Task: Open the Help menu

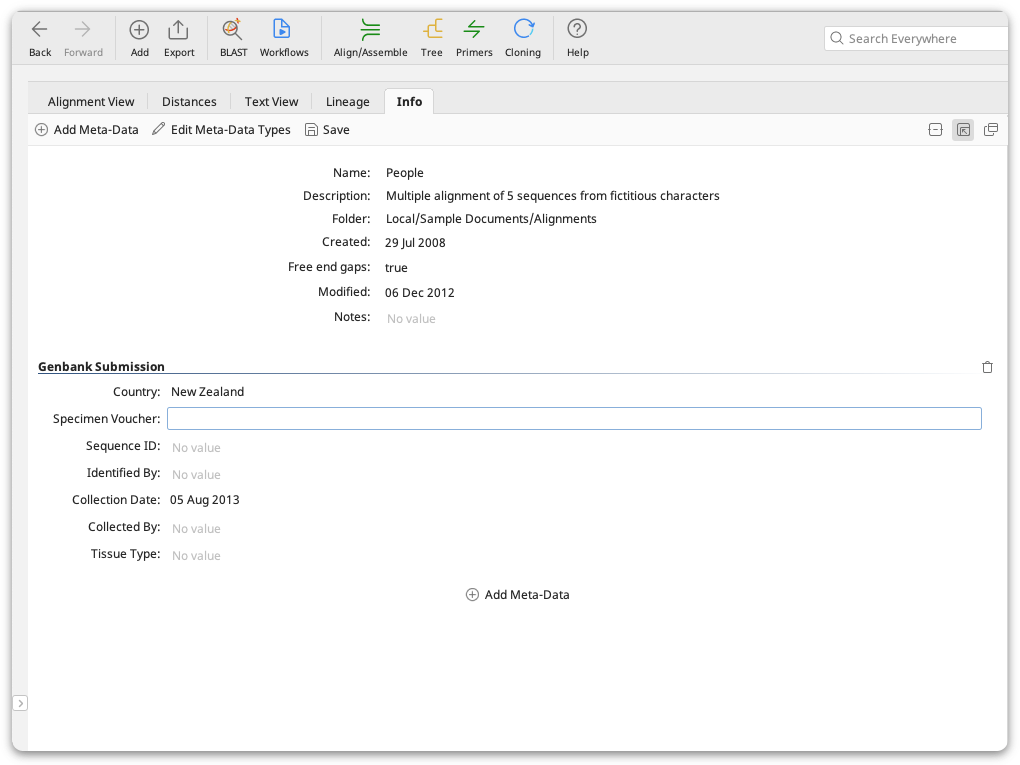Action: 577,38
